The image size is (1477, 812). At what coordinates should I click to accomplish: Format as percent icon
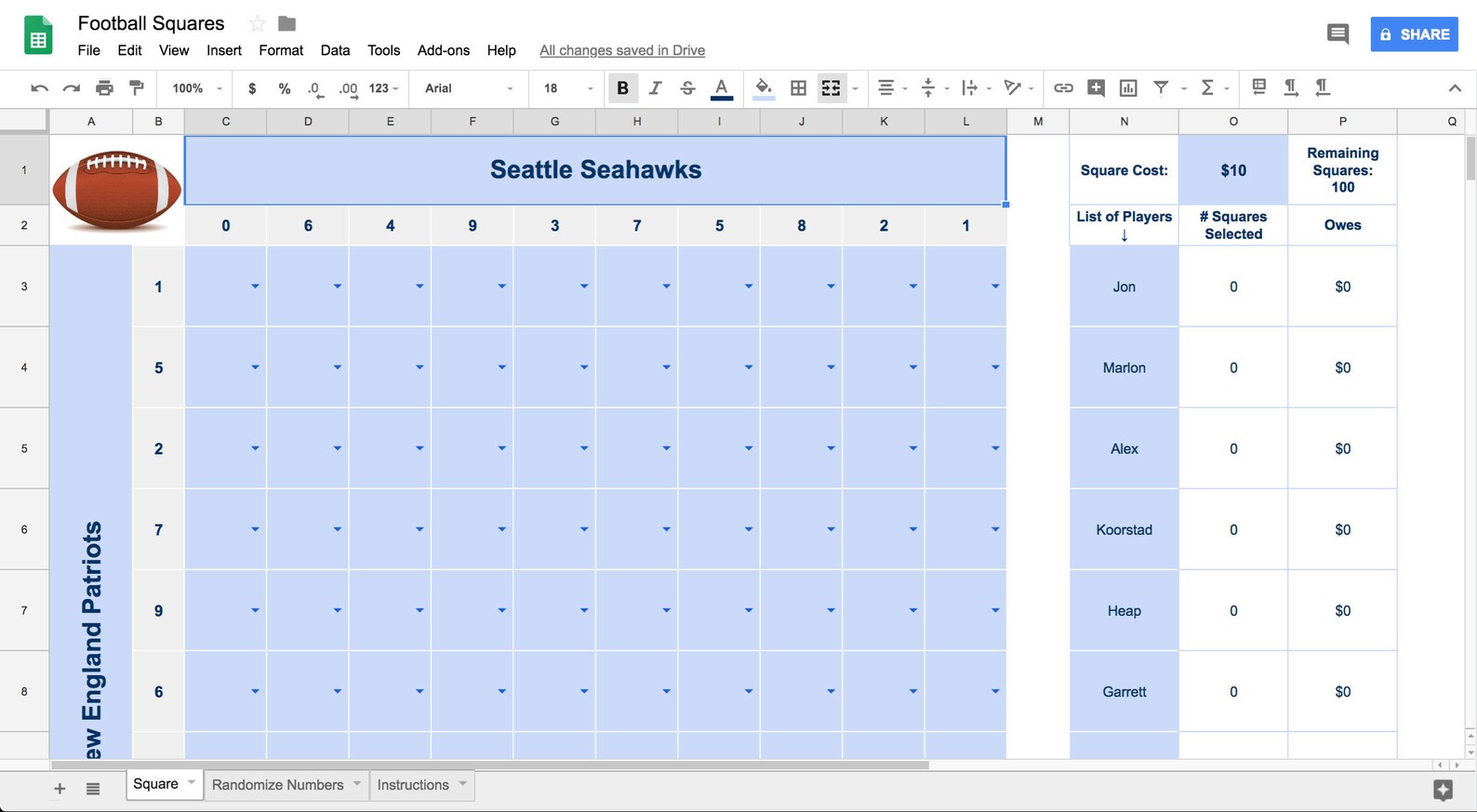click(x=285, y=88)
